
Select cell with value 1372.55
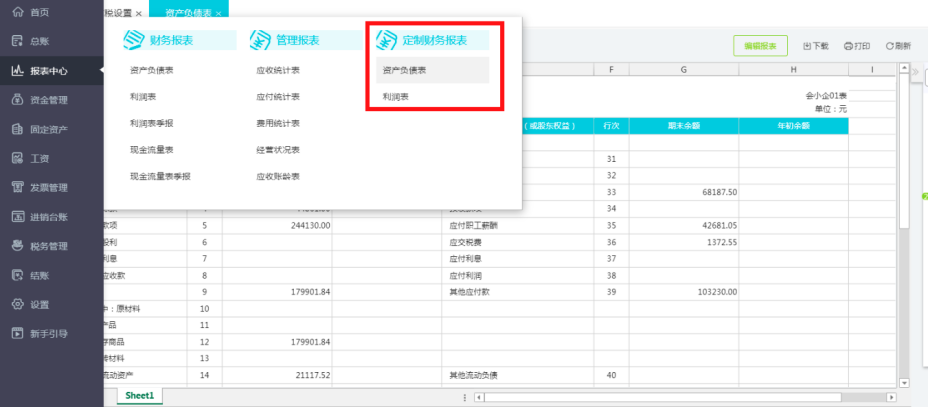click(x=684, y=242)
